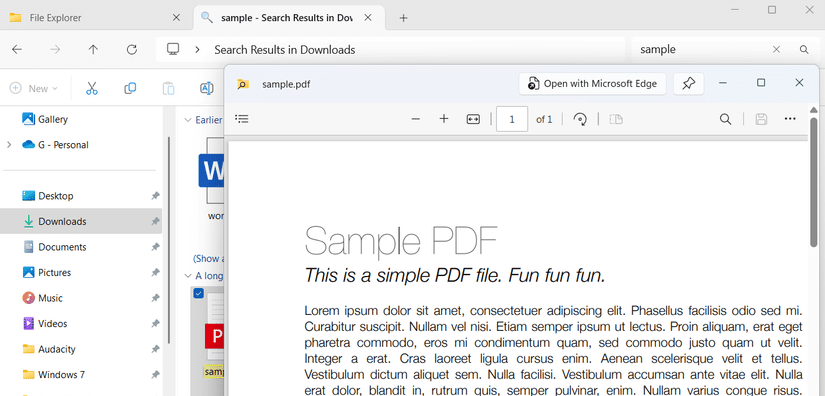Viewport: 825px width, 396px height.
Task: Expand the G - Personal OneDrive node
Action: [x=8, y=145]
